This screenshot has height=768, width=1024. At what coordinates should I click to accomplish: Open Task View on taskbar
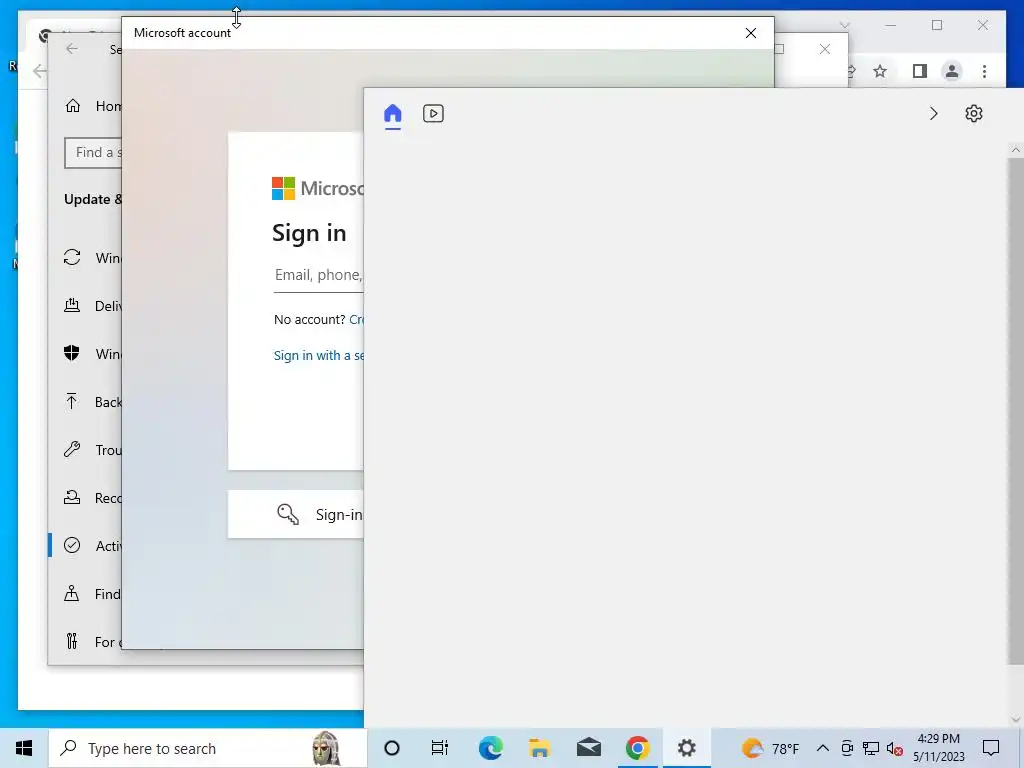coord(440,748)
